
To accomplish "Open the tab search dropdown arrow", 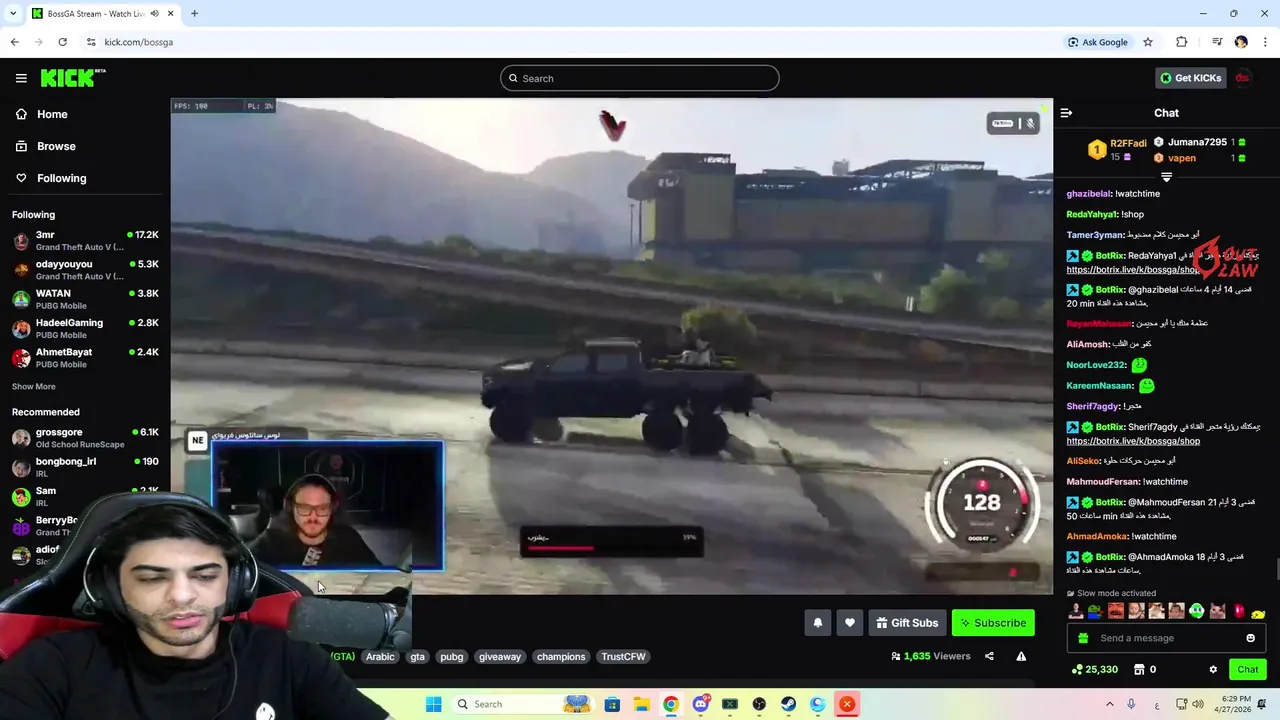I will coord(12,13).
